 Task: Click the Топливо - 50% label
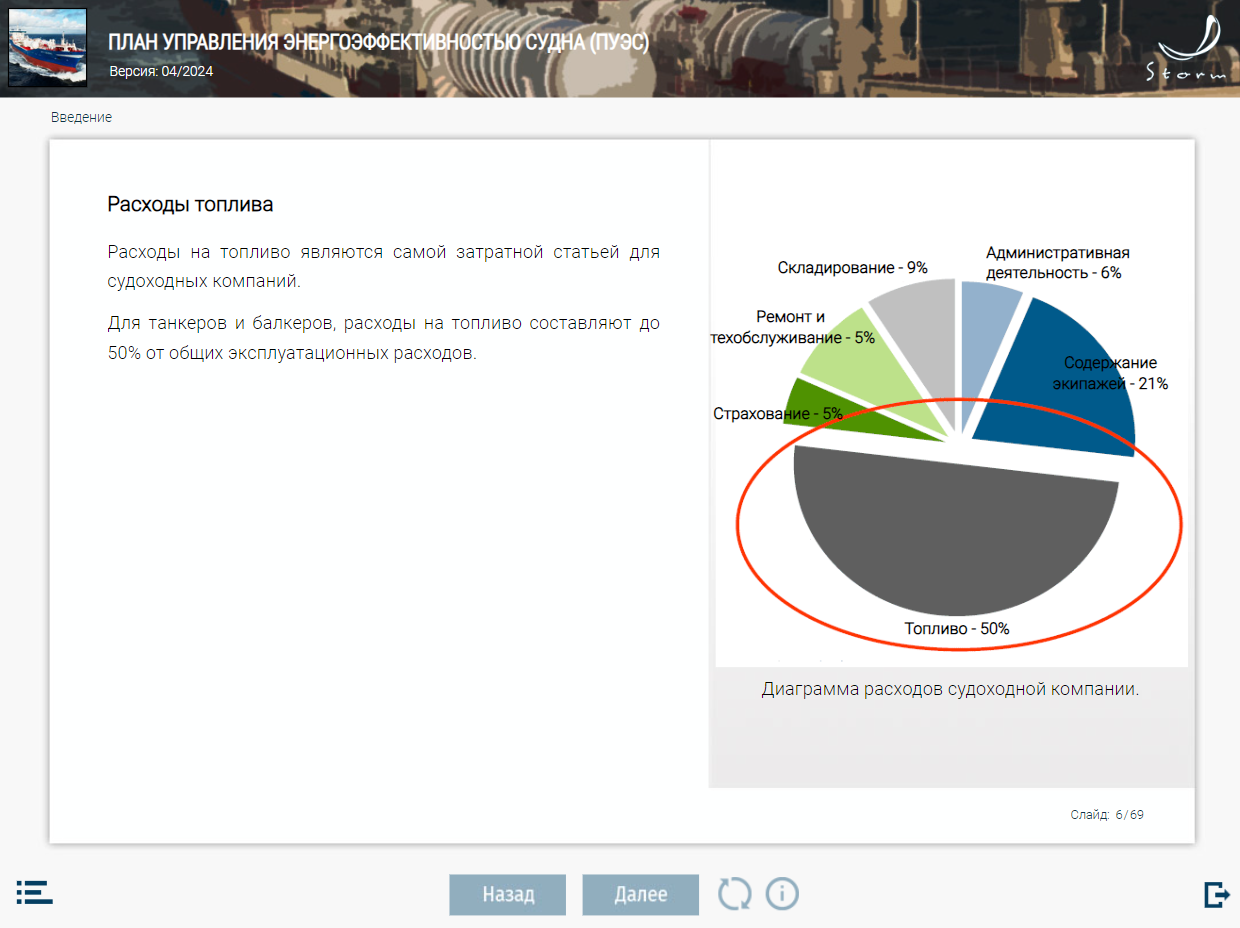(957, 629)
